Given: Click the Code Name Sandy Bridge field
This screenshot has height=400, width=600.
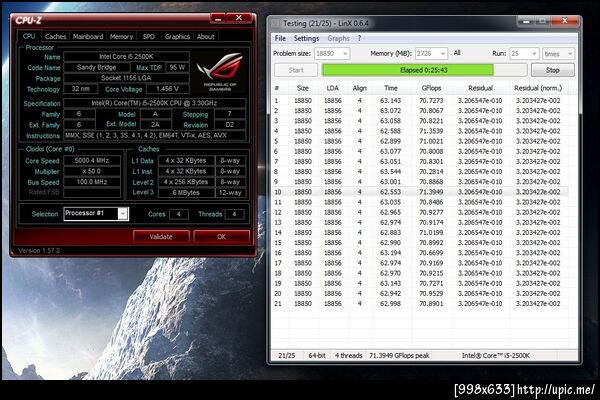Looking at the screenshot, I should click(x=96, y=67).
